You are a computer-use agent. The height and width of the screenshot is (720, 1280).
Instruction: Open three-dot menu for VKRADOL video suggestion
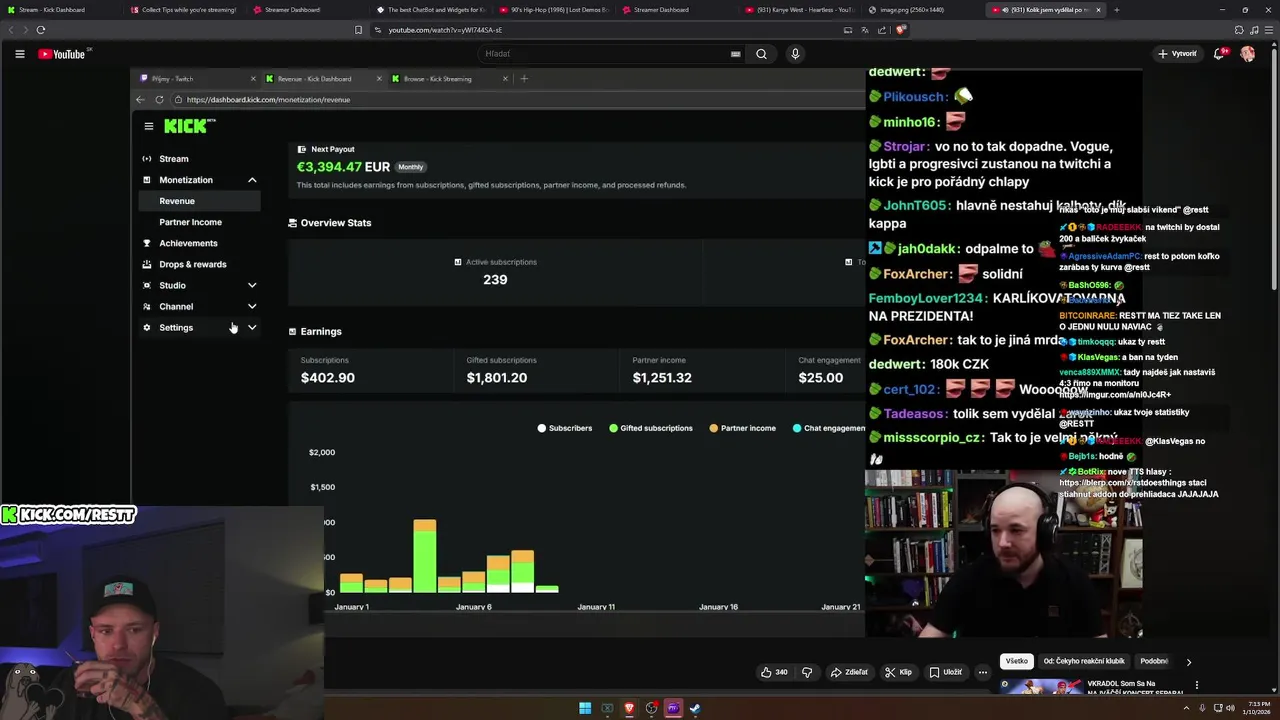click(x=1197, y=685)
